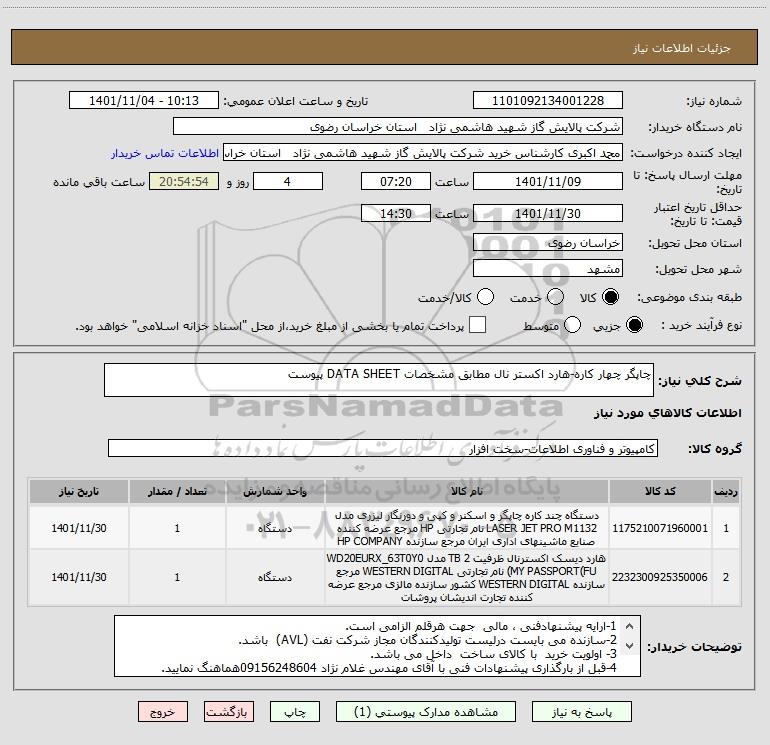The width and height of the screenshot is (770, 745).
Task: Click the buyer organization name field
Action: [398, 126]
